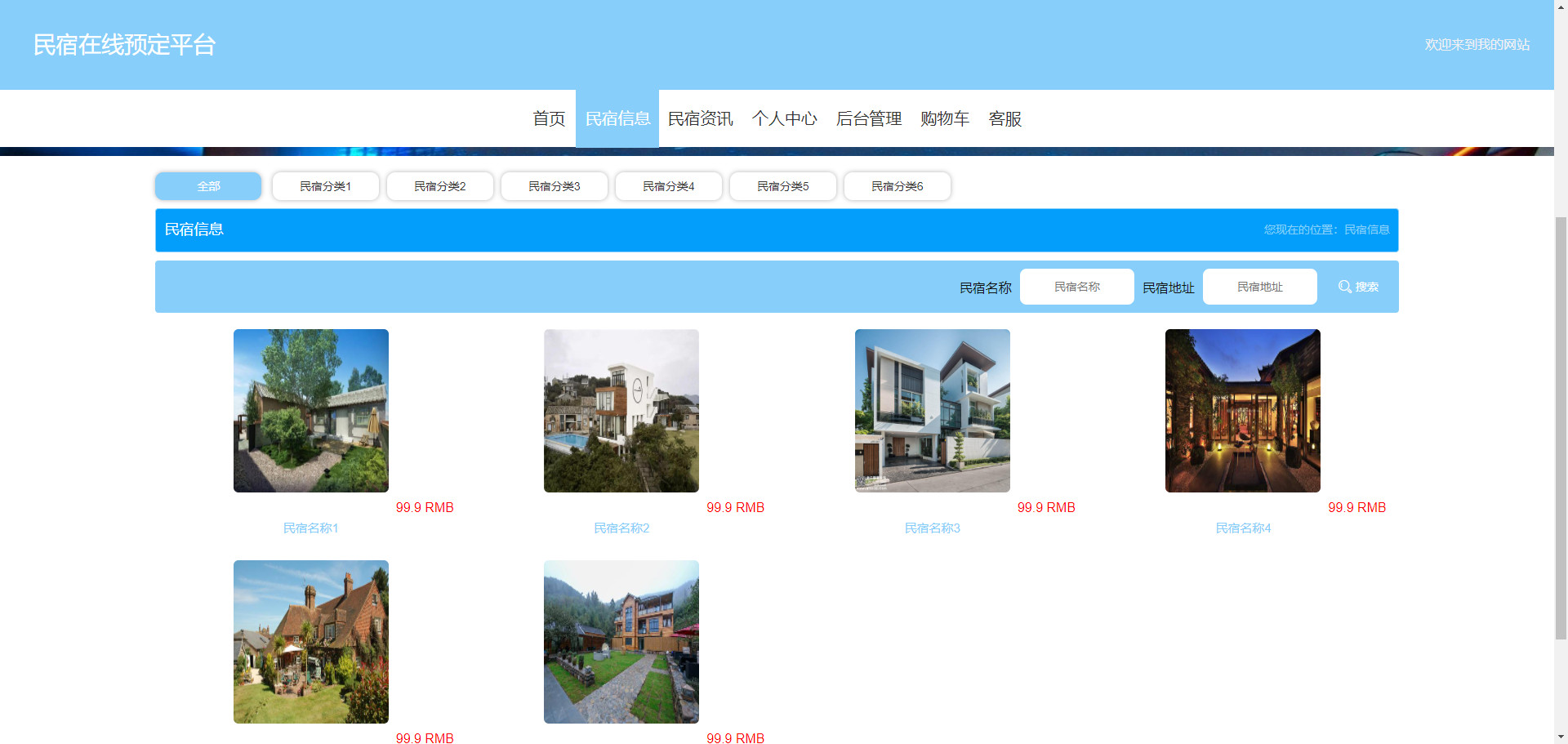Viewport: 1568px width, 744px height.
Task: Go to 民宿资讯 in the nav bar
Action: tap(701, 118)
